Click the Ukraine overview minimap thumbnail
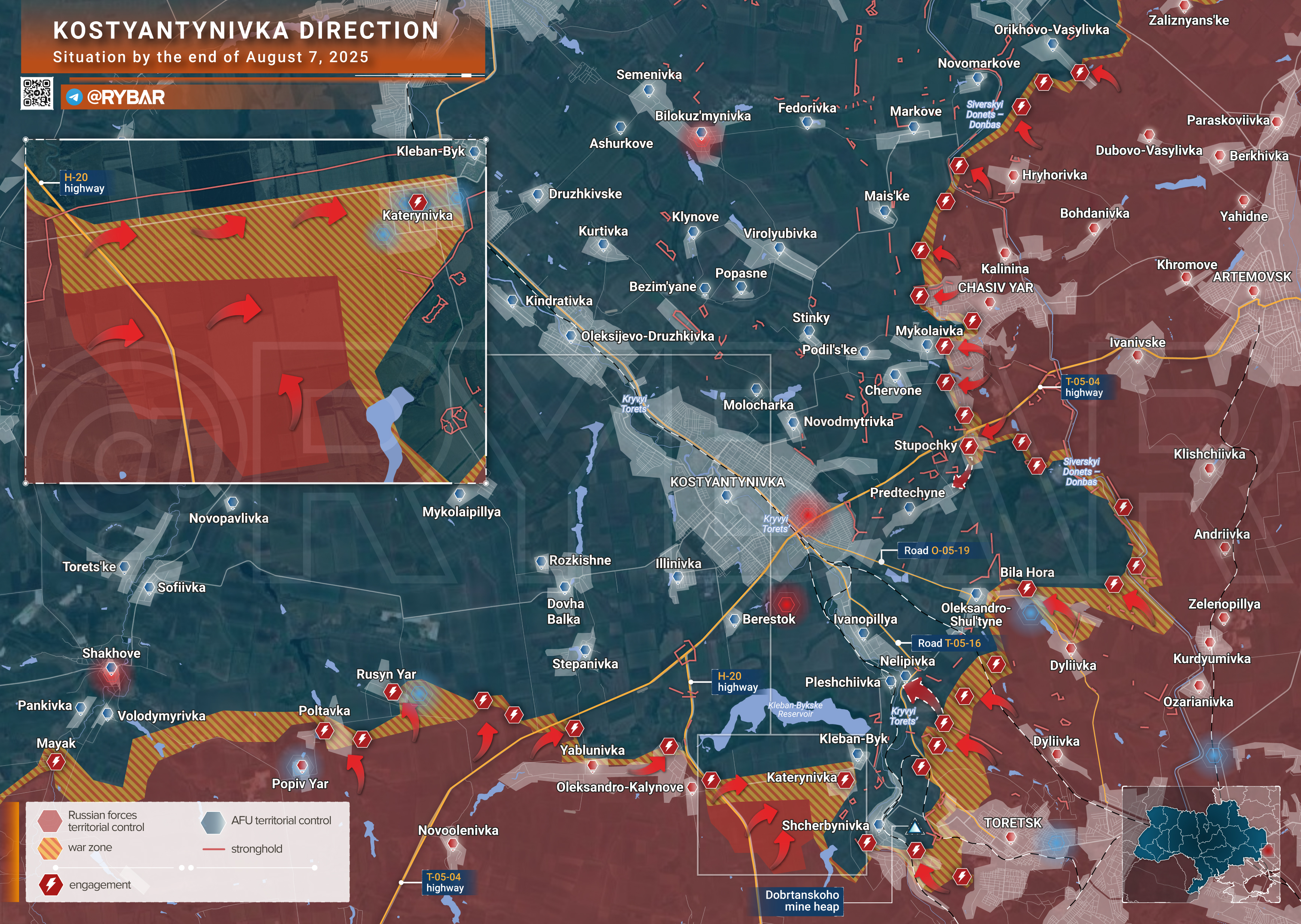This screenshot has height=924, width=1301. point(1201,845)
